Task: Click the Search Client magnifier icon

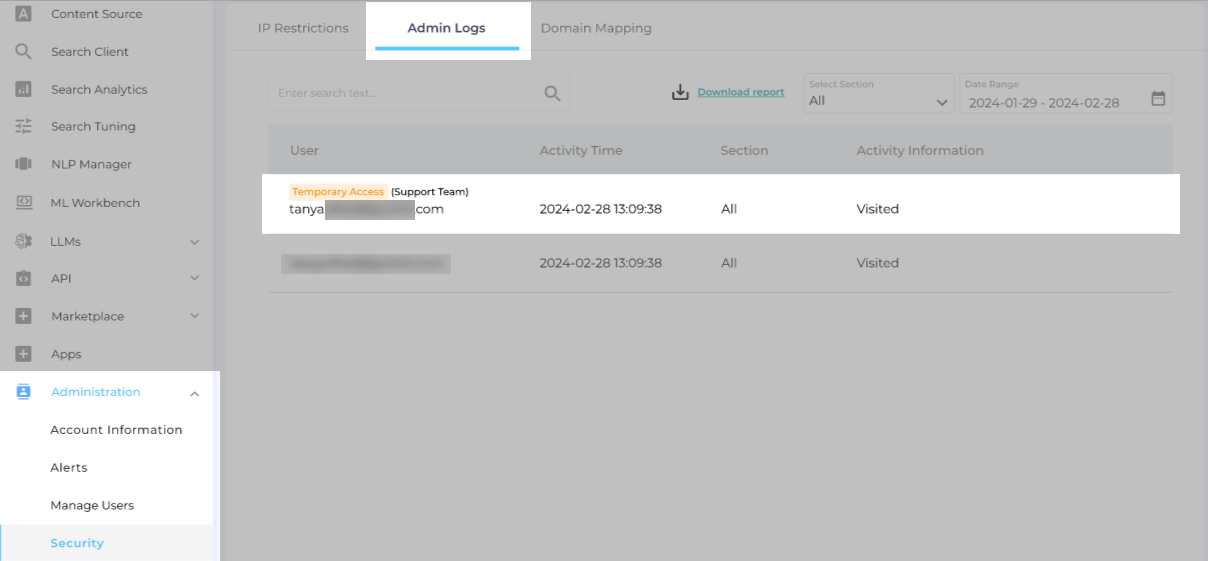Action: tap(23, 52)
